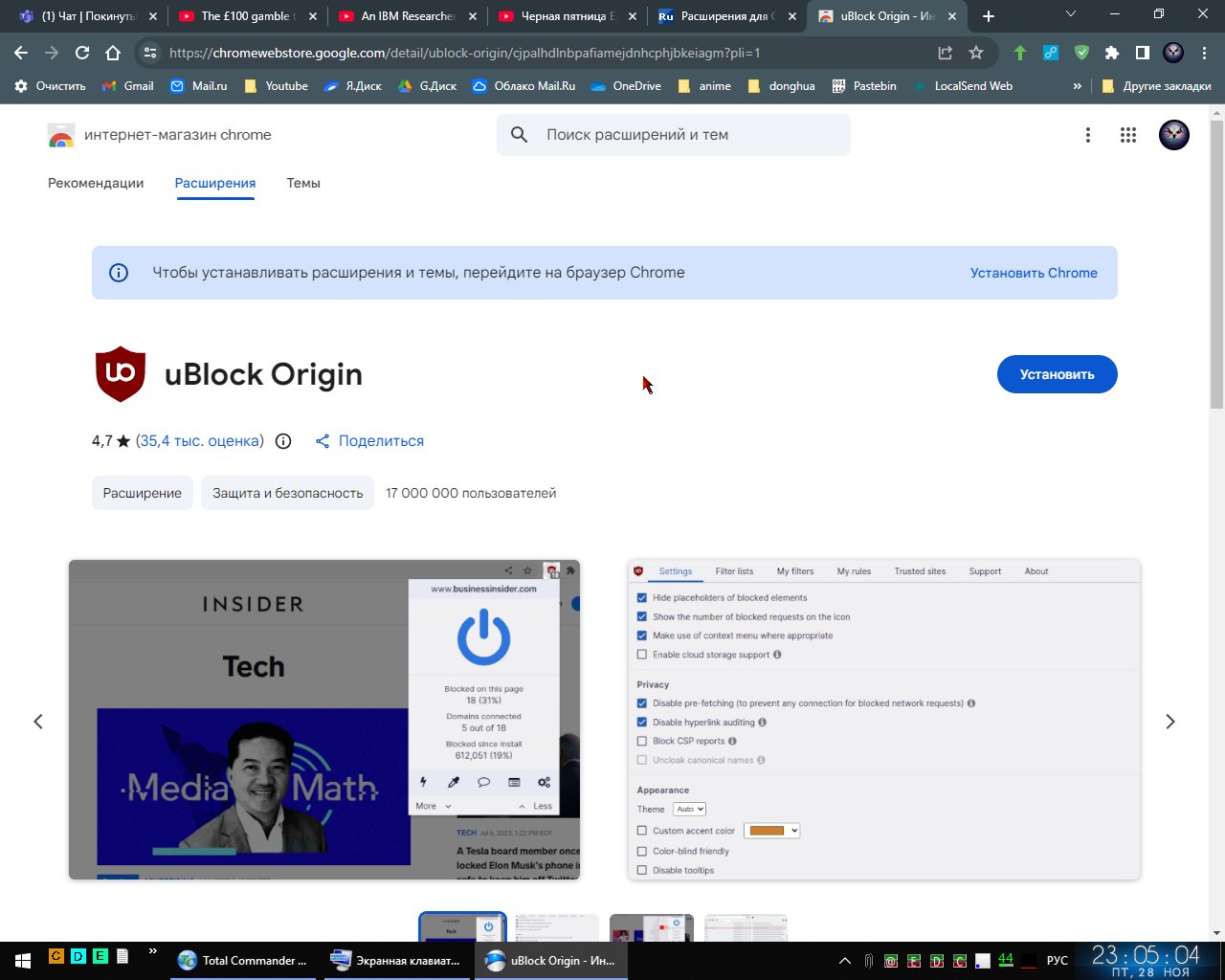The height and width of the screenshot is (980, 1225).
Task: Open the 35,4 тыс. оценка ratings link
Action: click(200, 441)
